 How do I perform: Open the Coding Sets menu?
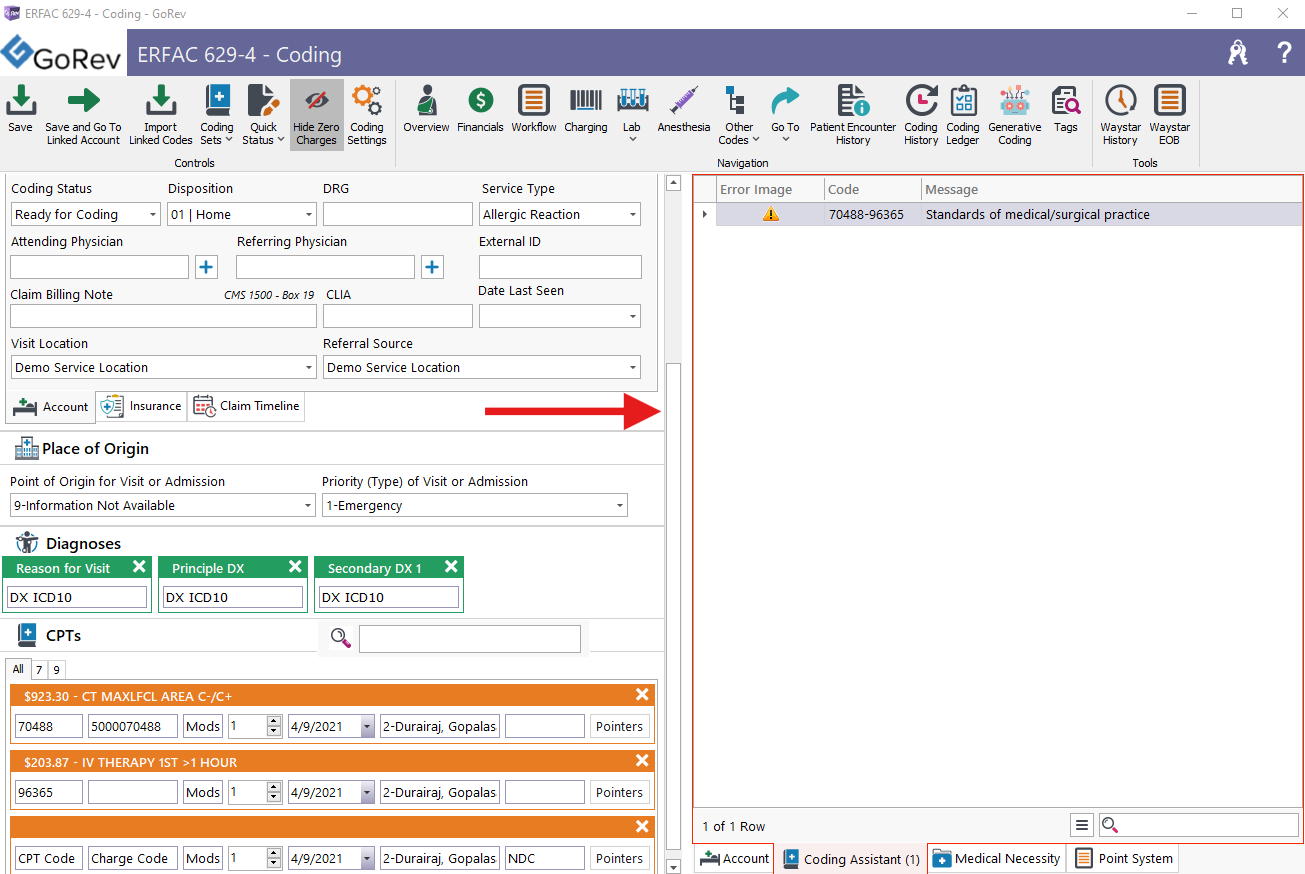pyautogui.click(x=217, y=115)
